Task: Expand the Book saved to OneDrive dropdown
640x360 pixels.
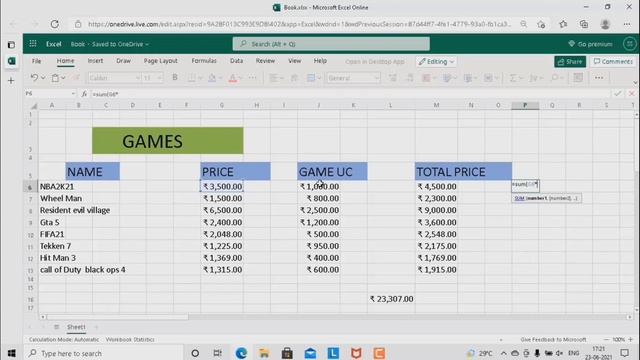Action: click(110, 44)
